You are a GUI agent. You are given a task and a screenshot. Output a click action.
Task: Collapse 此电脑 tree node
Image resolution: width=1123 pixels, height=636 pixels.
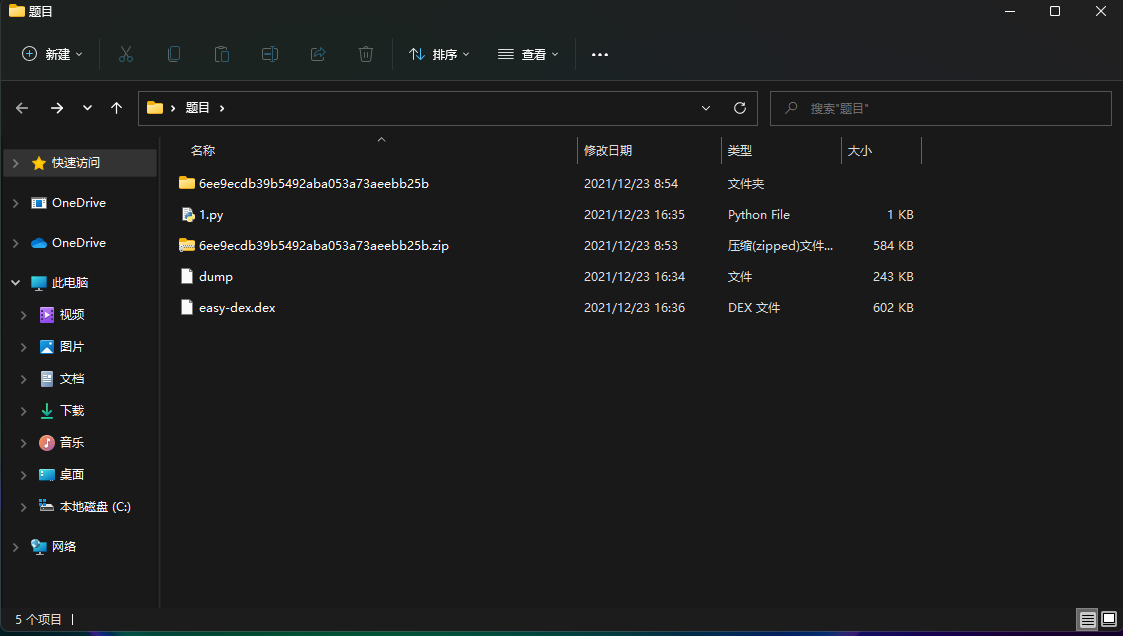[16, 283]
